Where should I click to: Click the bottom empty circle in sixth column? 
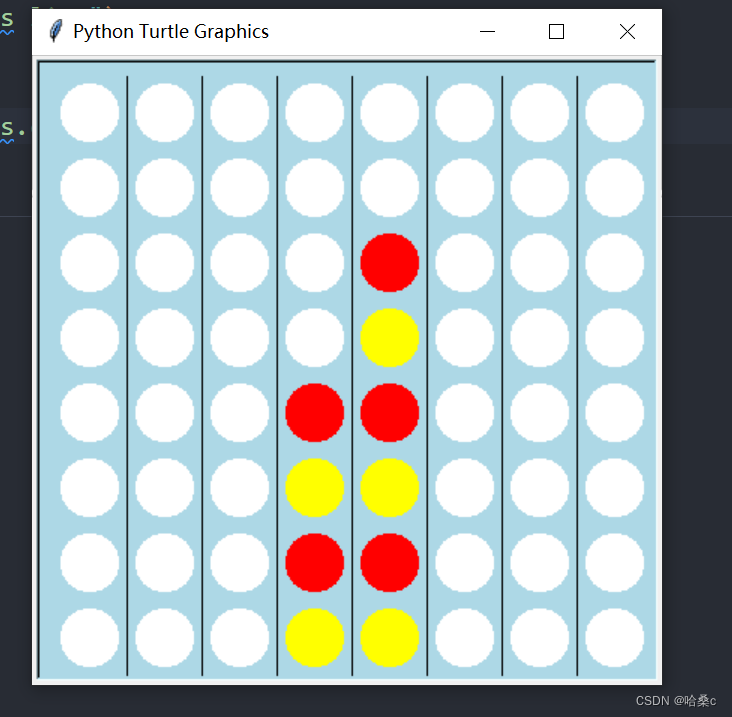pos(465,638)
